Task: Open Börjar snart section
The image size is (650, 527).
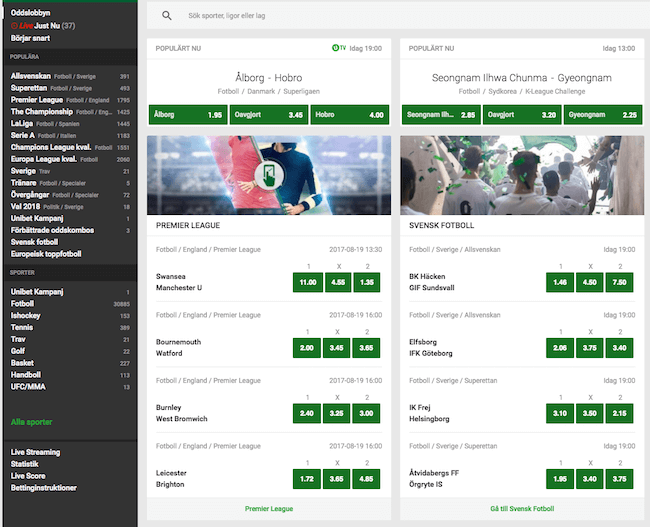Action: (x=30, y=38)
